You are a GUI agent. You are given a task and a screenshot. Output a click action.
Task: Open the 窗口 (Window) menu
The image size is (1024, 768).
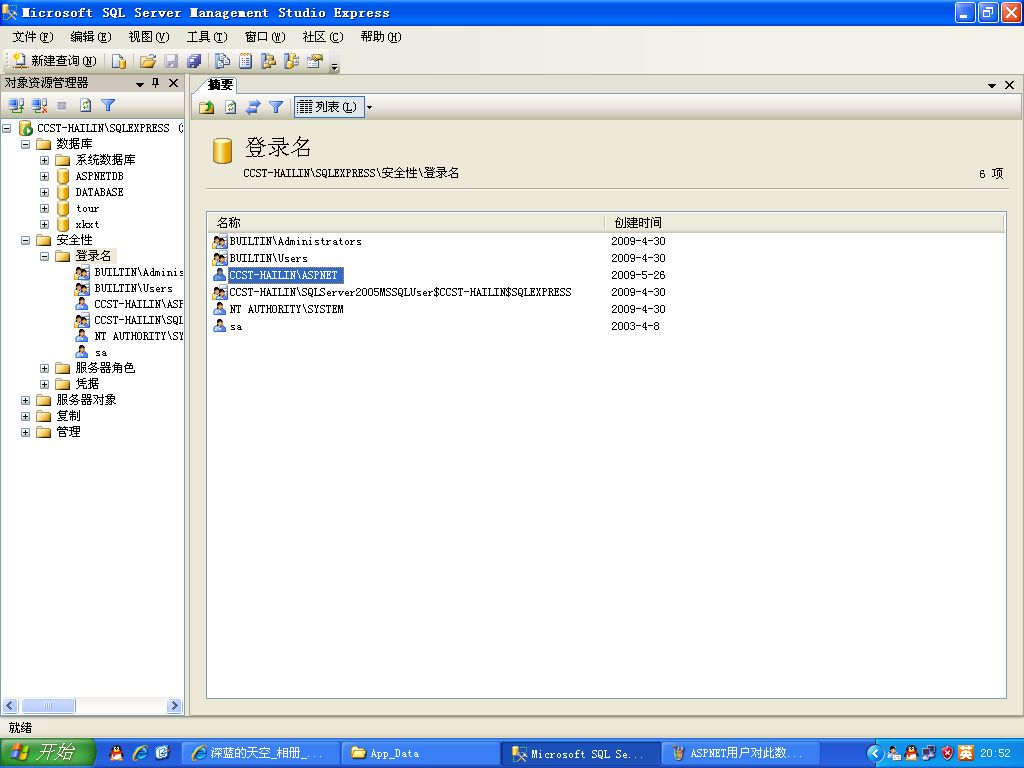(x=265, y=37)
